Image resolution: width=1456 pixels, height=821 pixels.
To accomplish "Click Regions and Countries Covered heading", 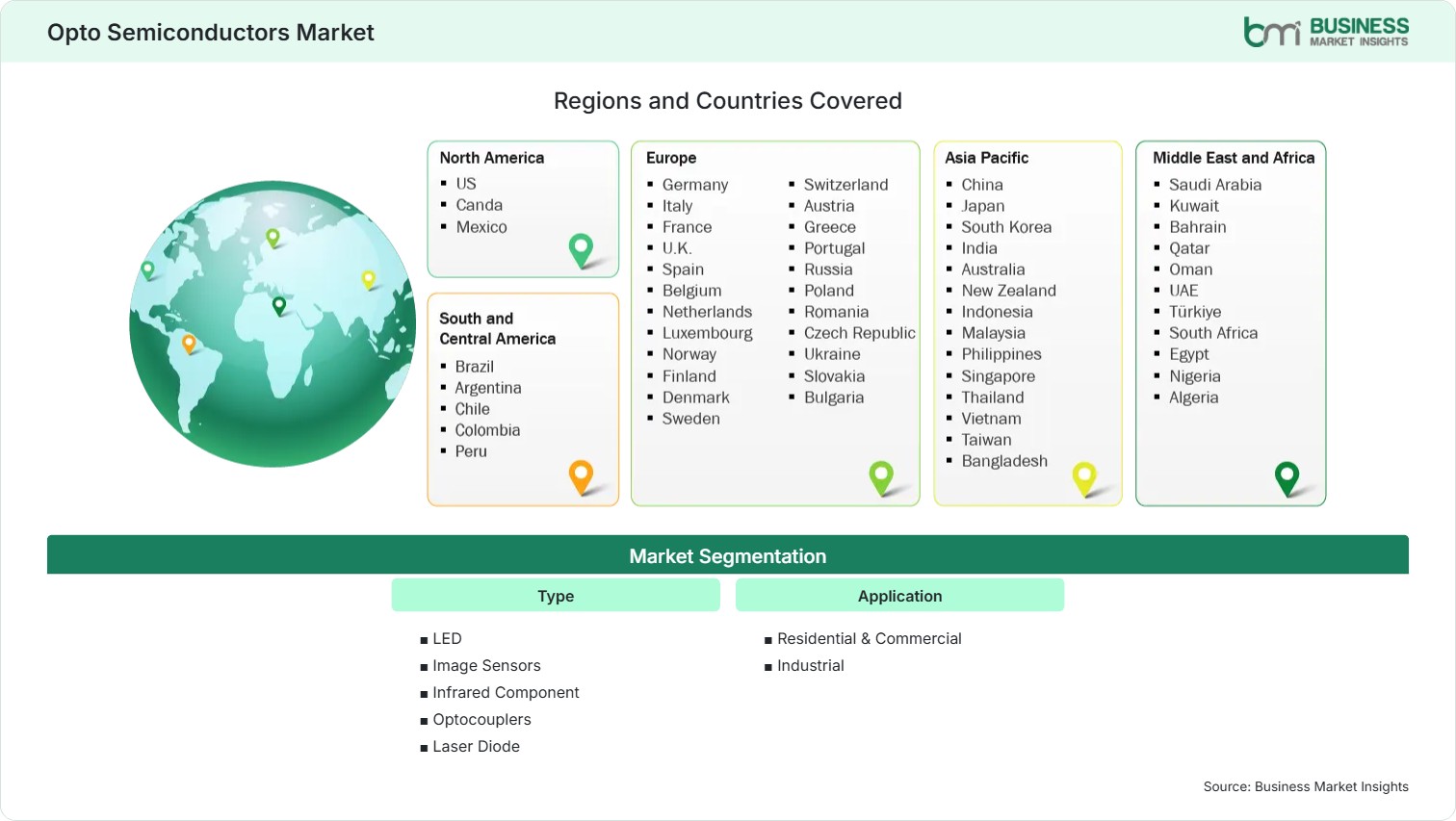I will 728,101.
